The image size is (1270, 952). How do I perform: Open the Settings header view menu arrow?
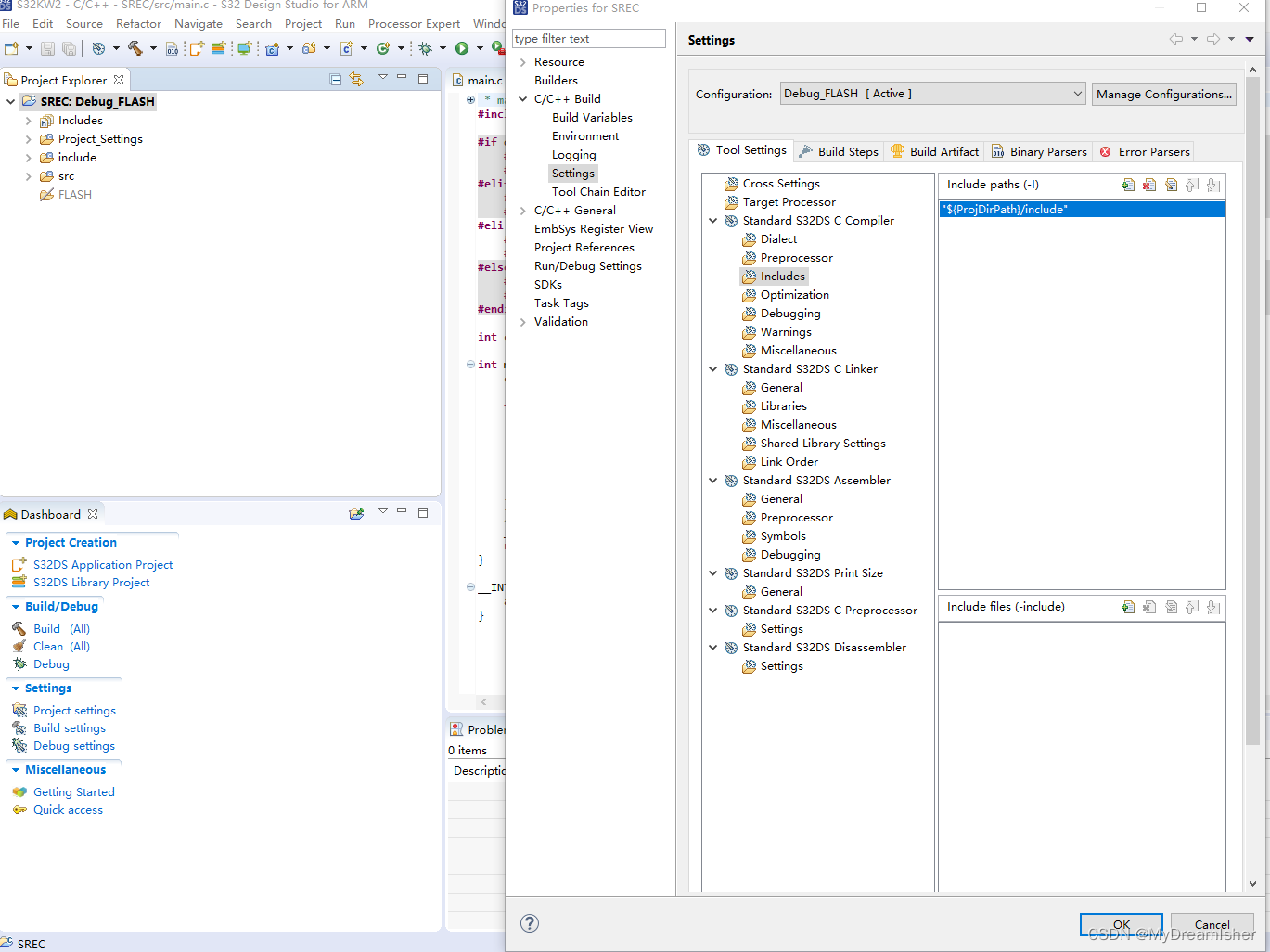tap(1250, 39)
